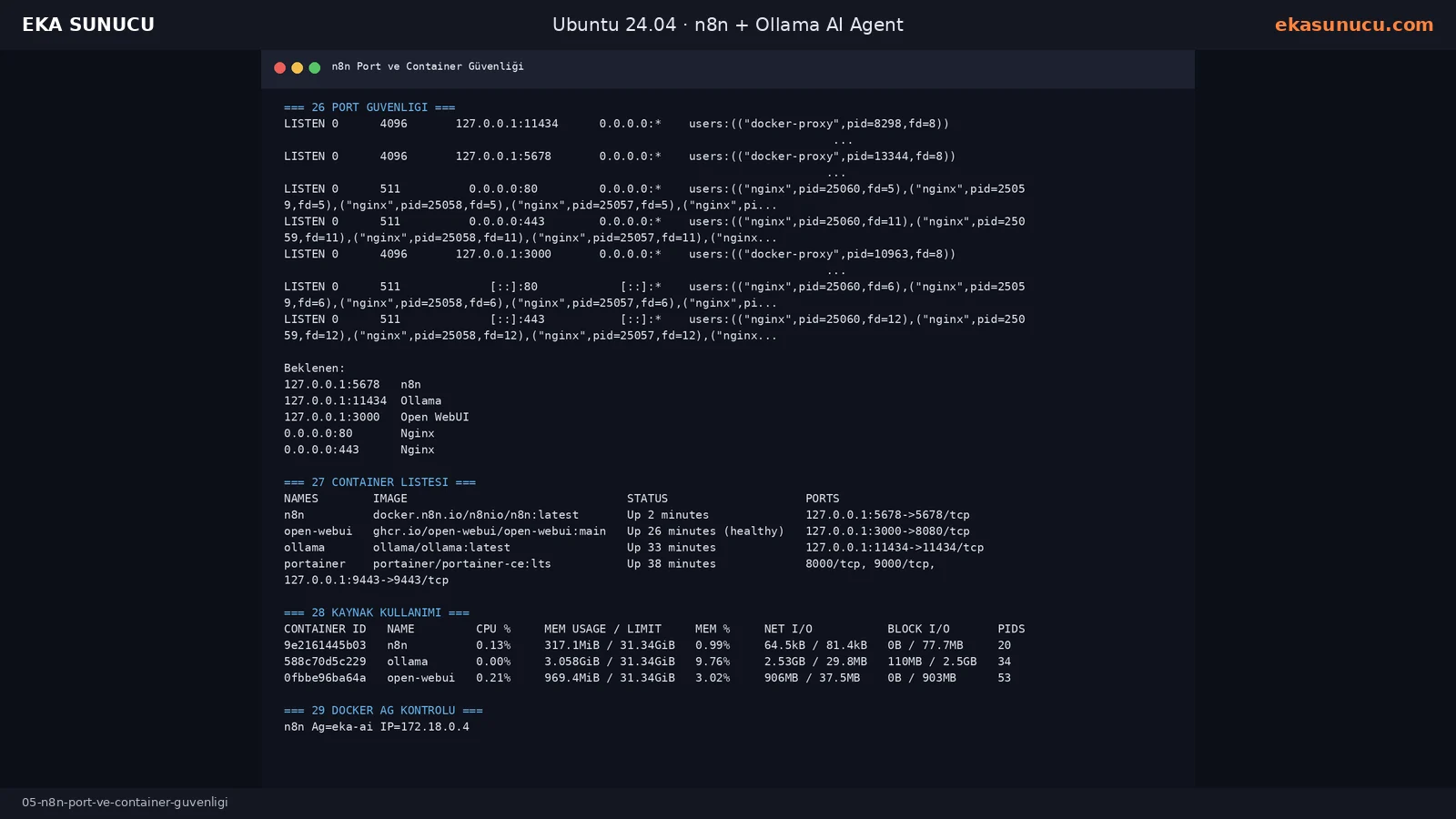This screenshot has height=819, width=1456.
Task: Click the docker-proxy pid=8298 users entry
Action: 819,124
